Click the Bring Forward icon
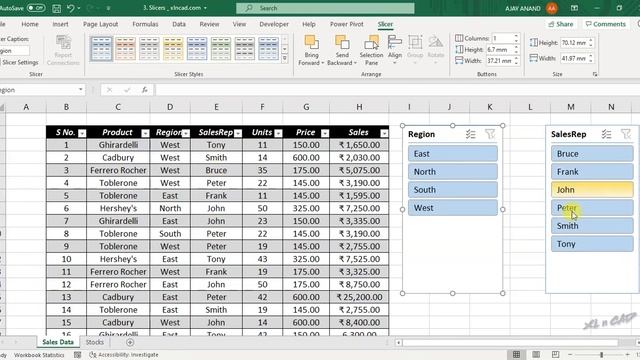The height and width of the screenshot is (360, 640). [x=311, y=42]
